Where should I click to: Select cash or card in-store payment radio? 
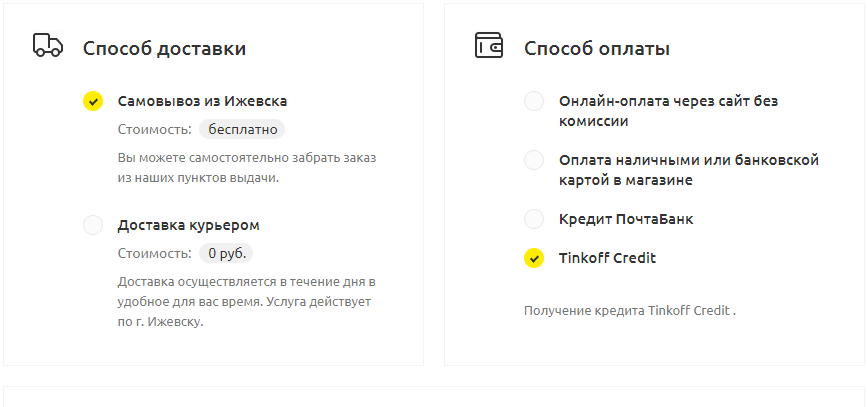(x=534, y=160)
